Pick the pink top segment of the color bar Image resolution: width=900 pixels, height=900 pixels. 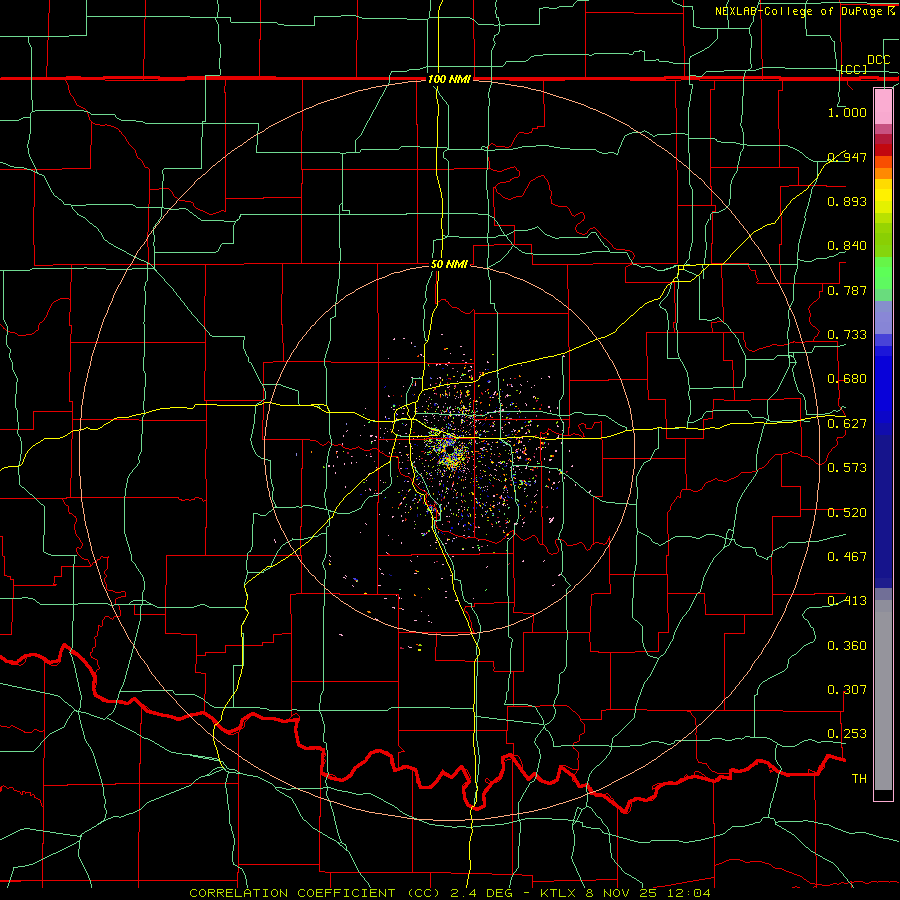coord(883,106)
